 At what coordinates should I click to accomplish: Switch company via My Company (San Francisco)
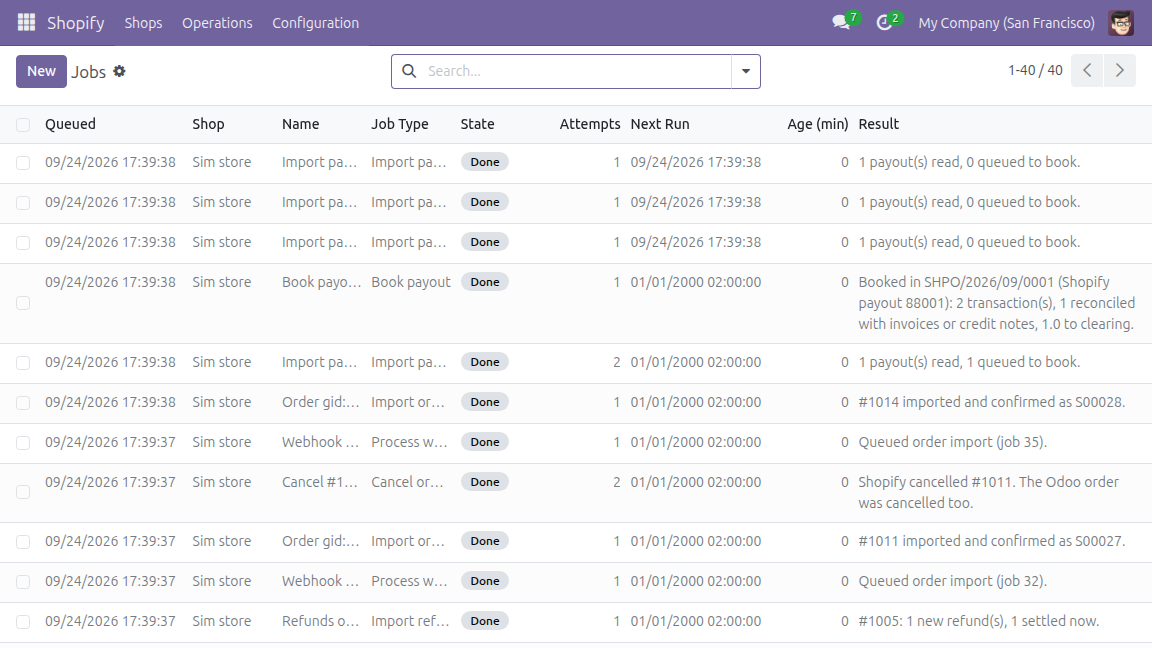[1006, 23]
